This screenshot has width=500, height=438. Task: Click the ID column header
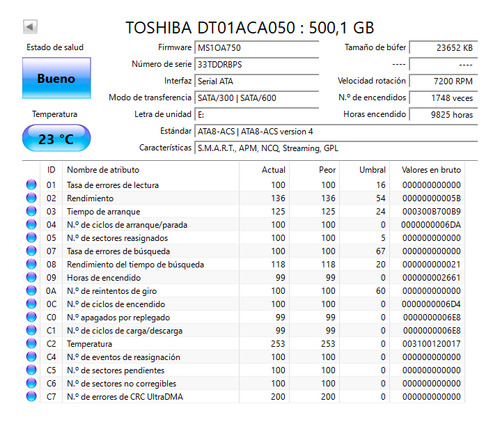(x=51, y=170)
